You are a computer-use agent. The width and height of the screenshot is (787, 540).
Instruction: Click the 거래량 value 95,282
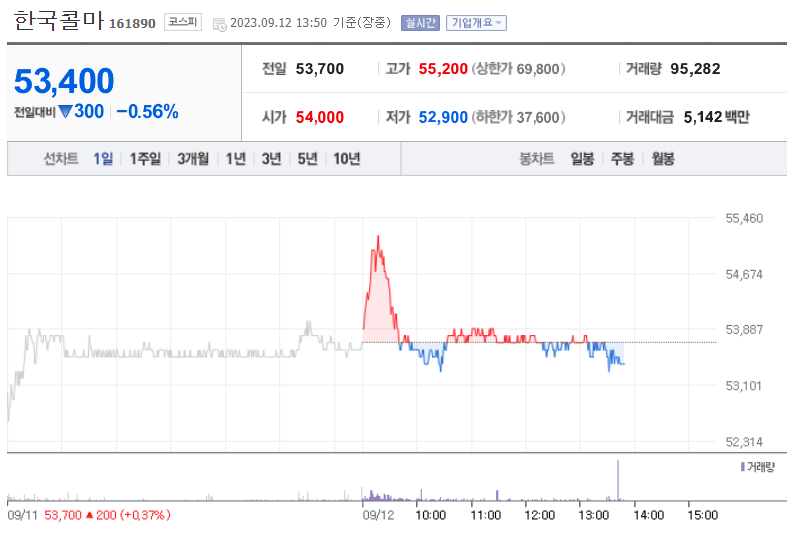point(695,69)
